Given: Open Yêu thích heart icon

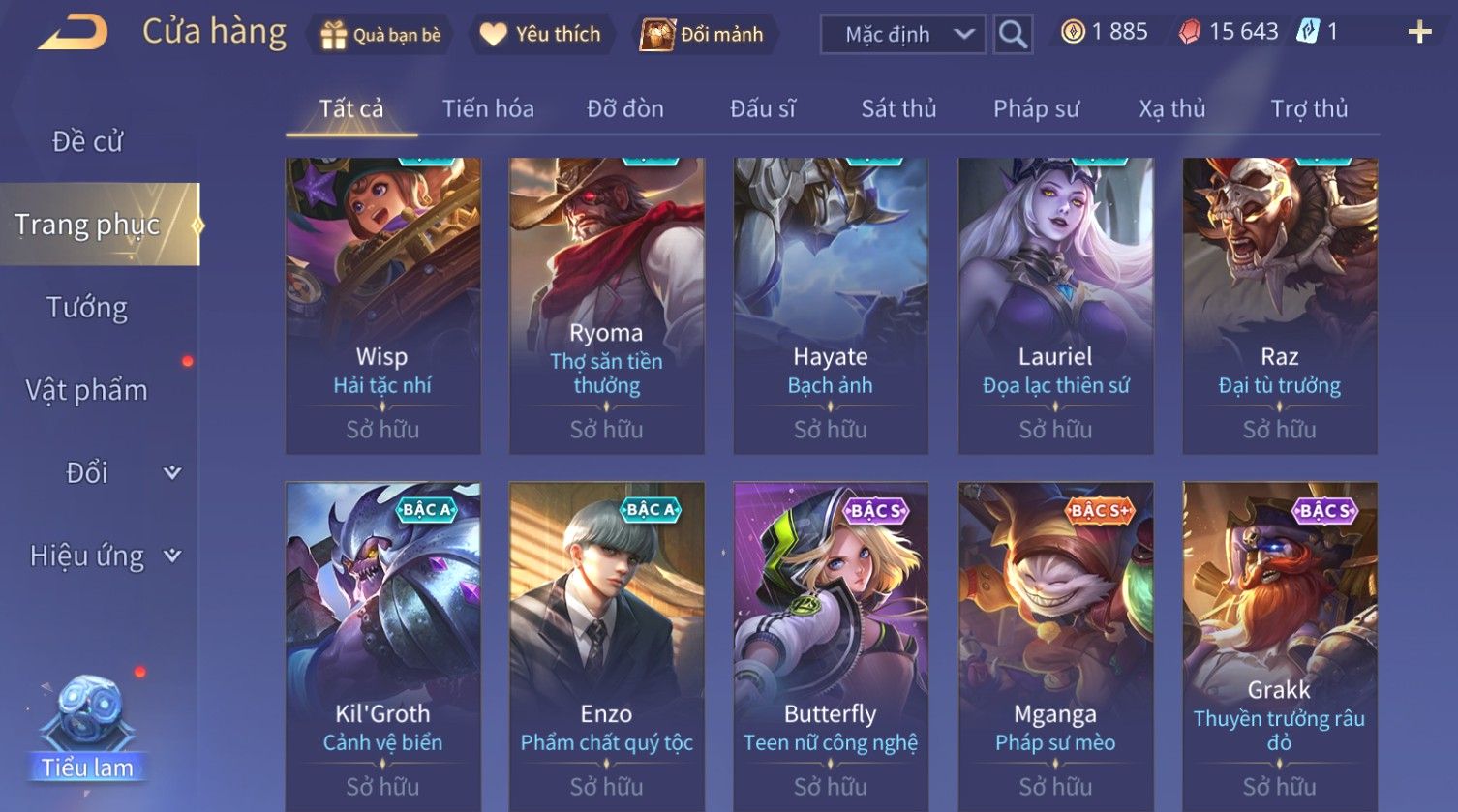Looking at the screenshot, I should (x=493, y=35).
